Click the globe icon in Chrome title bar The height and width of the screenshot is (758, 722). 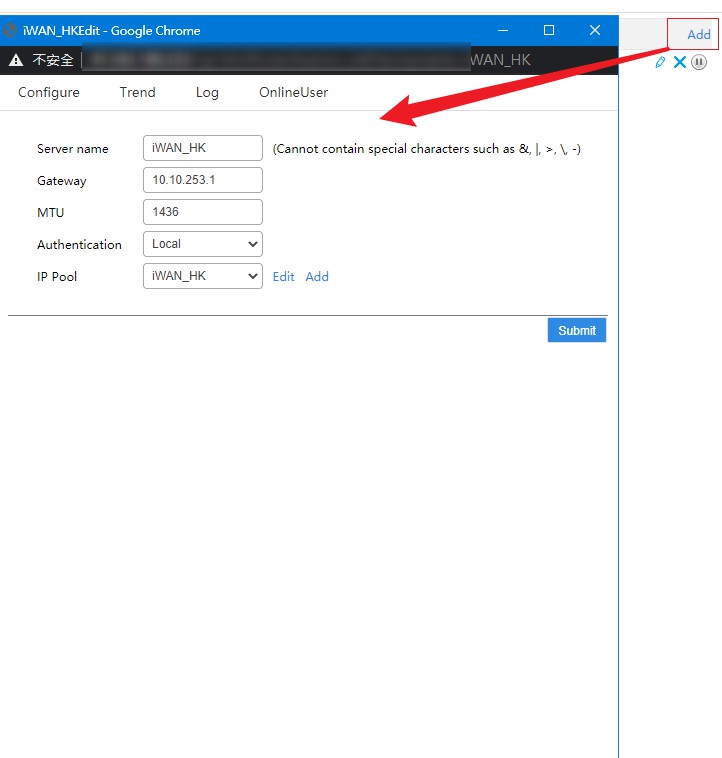10,30
